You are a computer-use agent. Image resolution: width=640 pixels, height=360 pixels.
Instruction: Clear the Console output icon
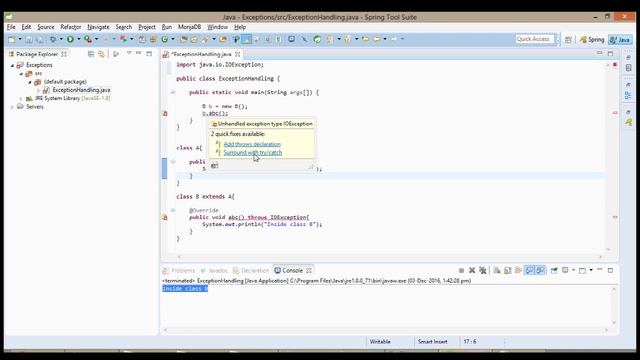(x=497, y=271)
